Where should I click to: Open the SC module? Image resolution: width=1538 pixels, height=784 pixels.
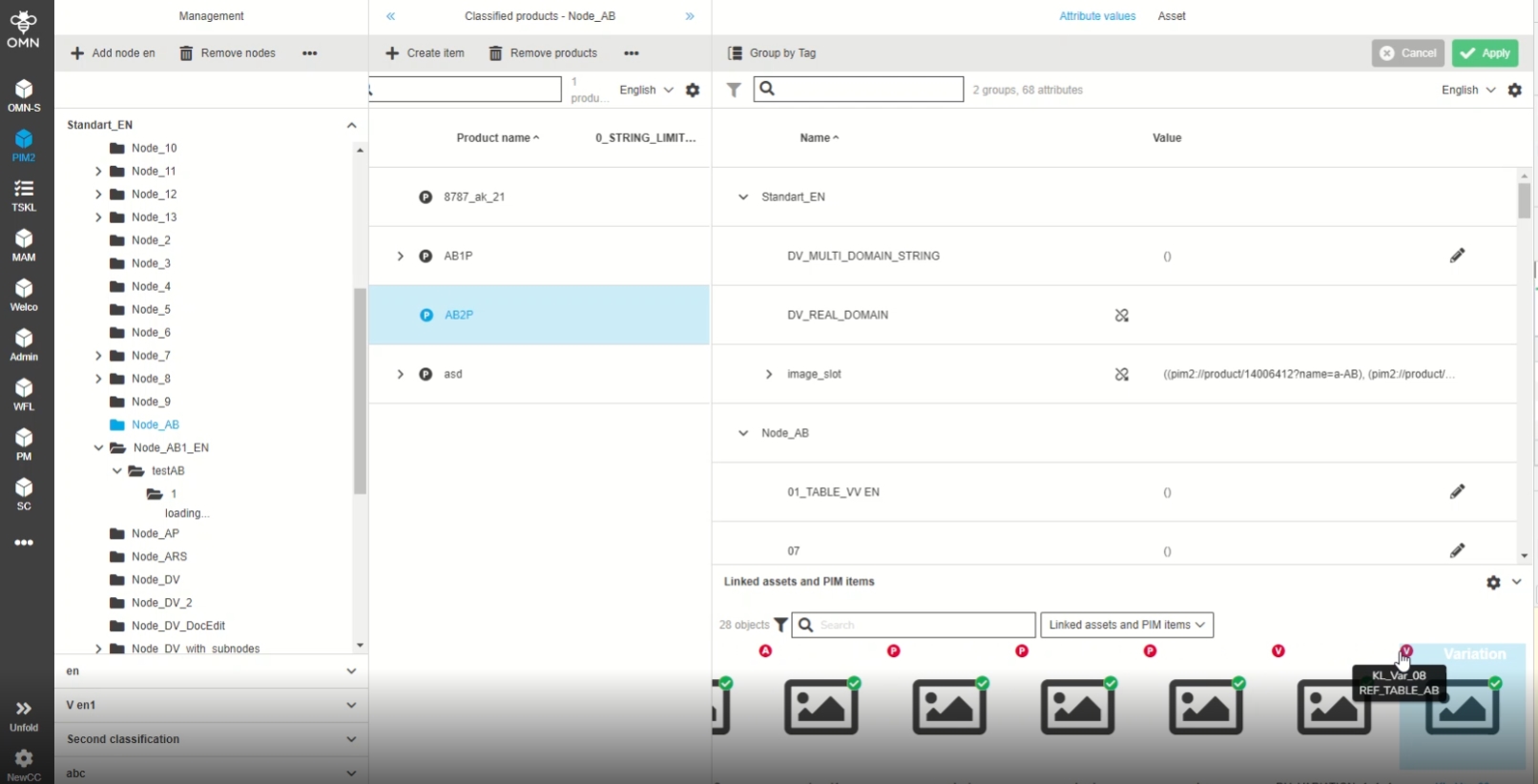[24, 494]
